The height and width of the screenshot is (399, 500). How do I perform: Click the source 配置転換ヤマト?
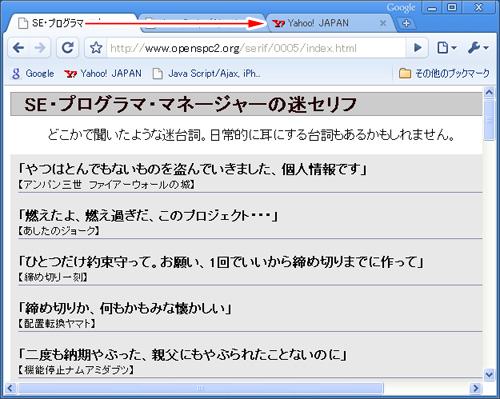(x=57, y=323)
